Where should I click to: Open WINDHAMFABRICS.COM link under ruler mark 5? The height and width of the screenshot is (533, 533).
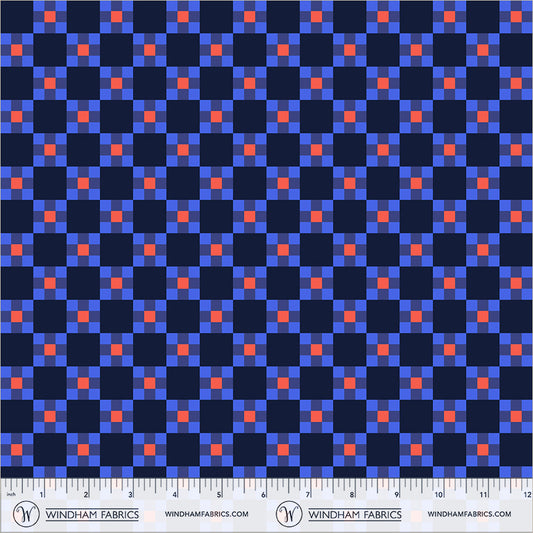tap(206, 514)
